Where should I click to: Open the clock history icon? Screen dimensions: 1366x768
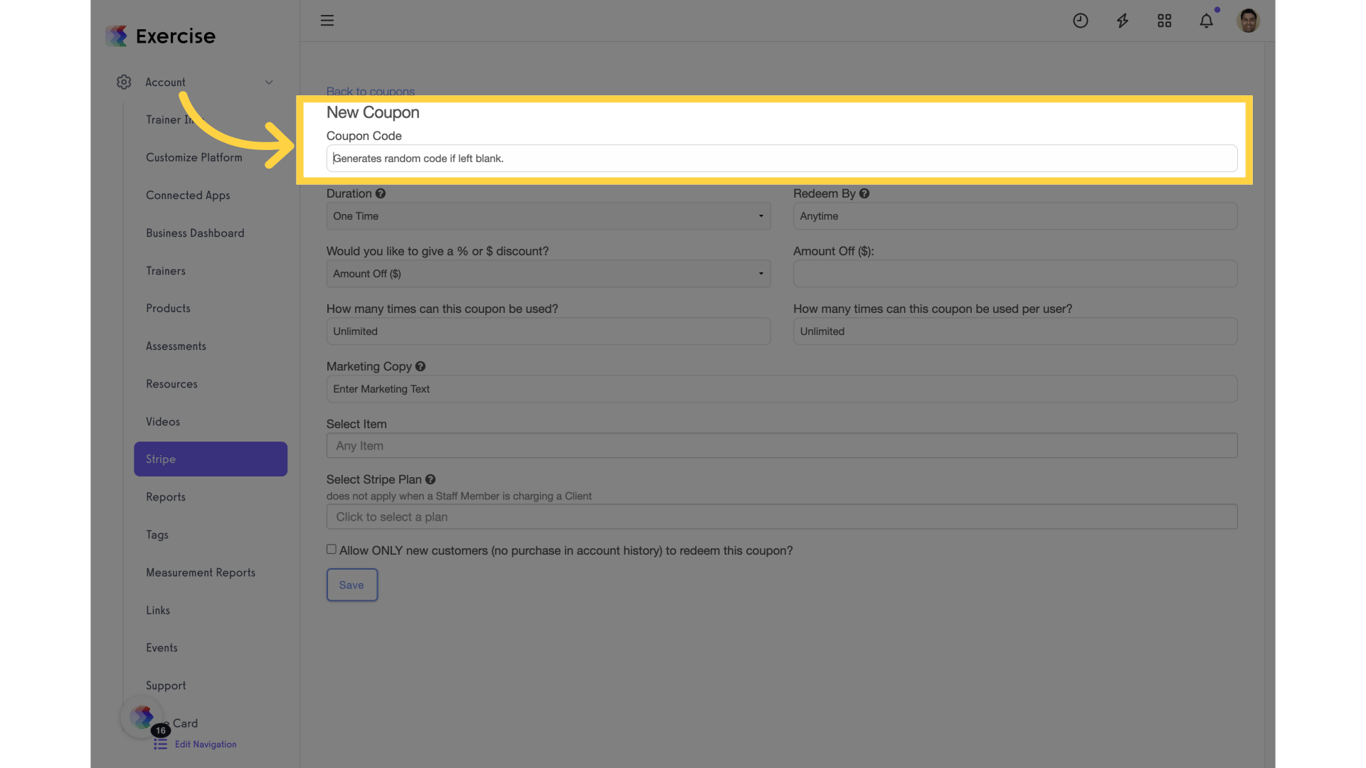[x=1080, y=20]
